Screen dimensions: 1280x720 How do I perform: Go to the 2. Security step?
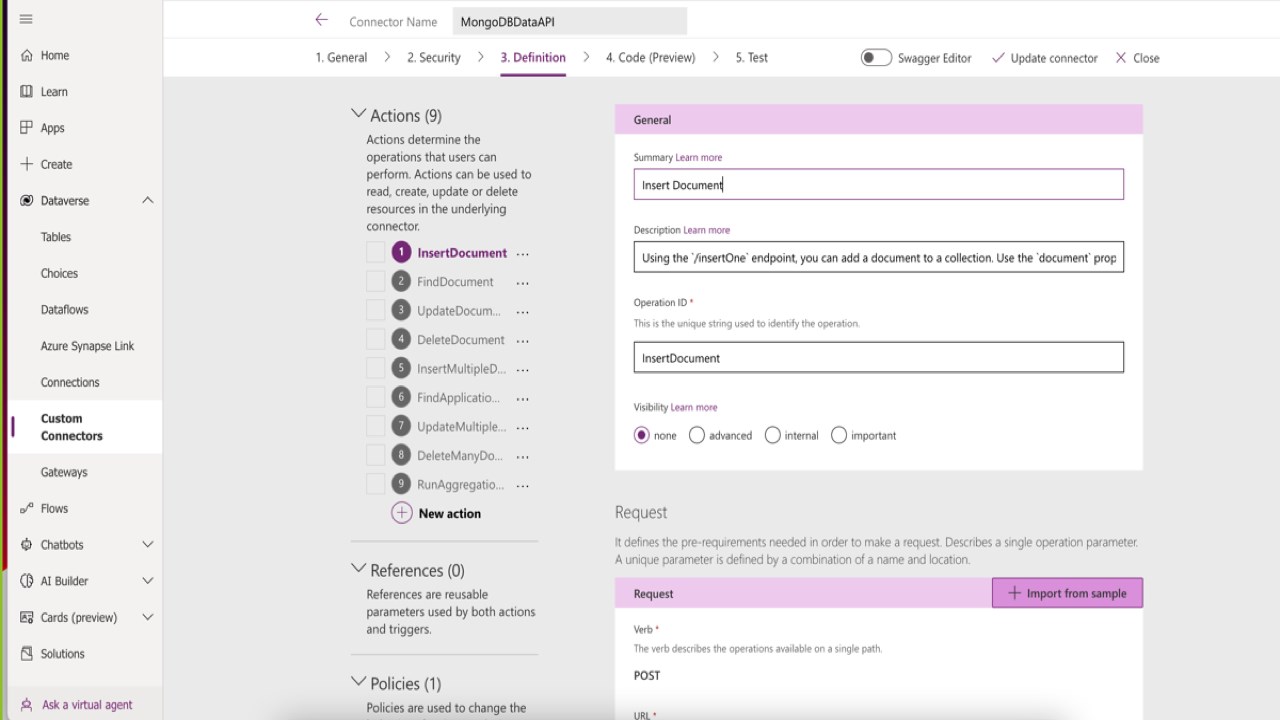pos(434,58)
